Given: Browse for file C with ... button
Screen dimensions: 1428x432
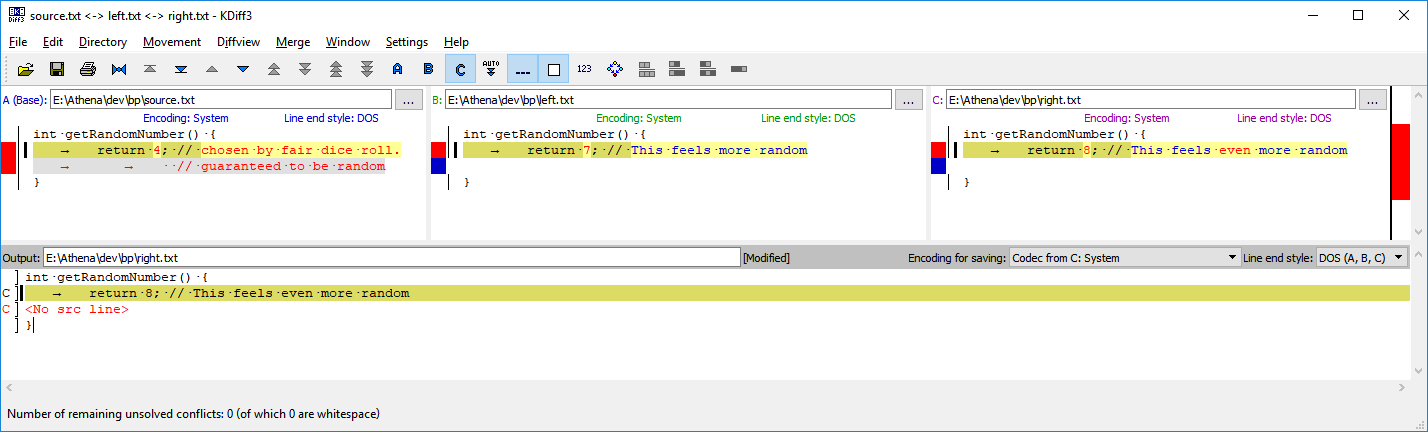Looking at the screenshot, I should [1372, 100].
